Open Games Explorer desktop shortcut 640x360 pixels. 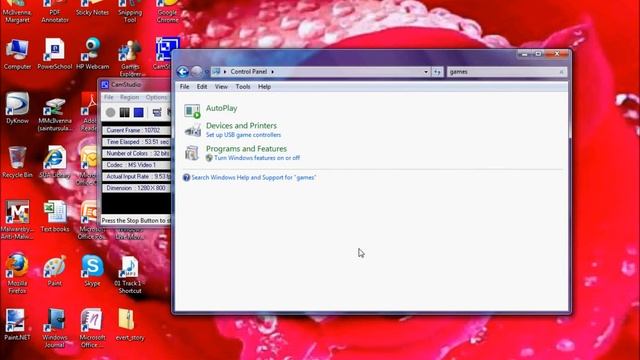(130, 58)
